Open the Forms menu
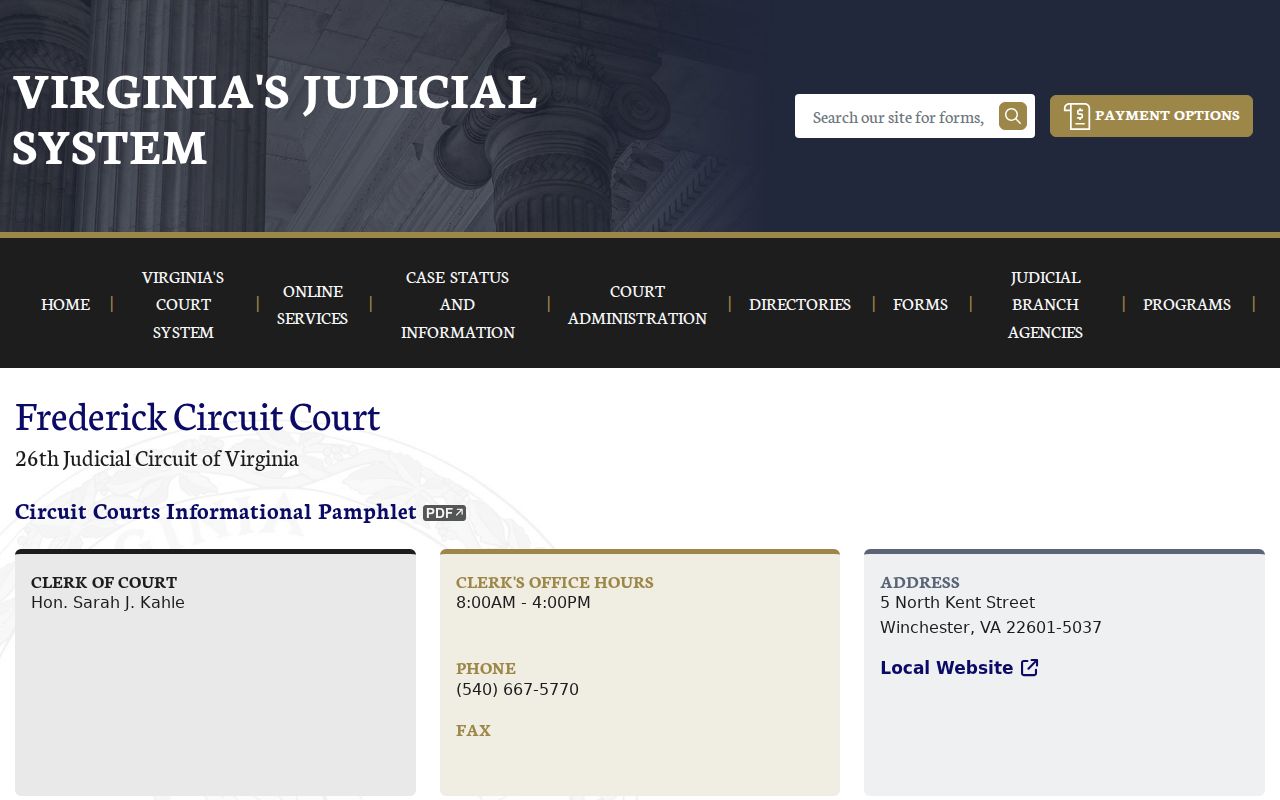Viewport: 1280px width, 800px height. pos(920,304)
